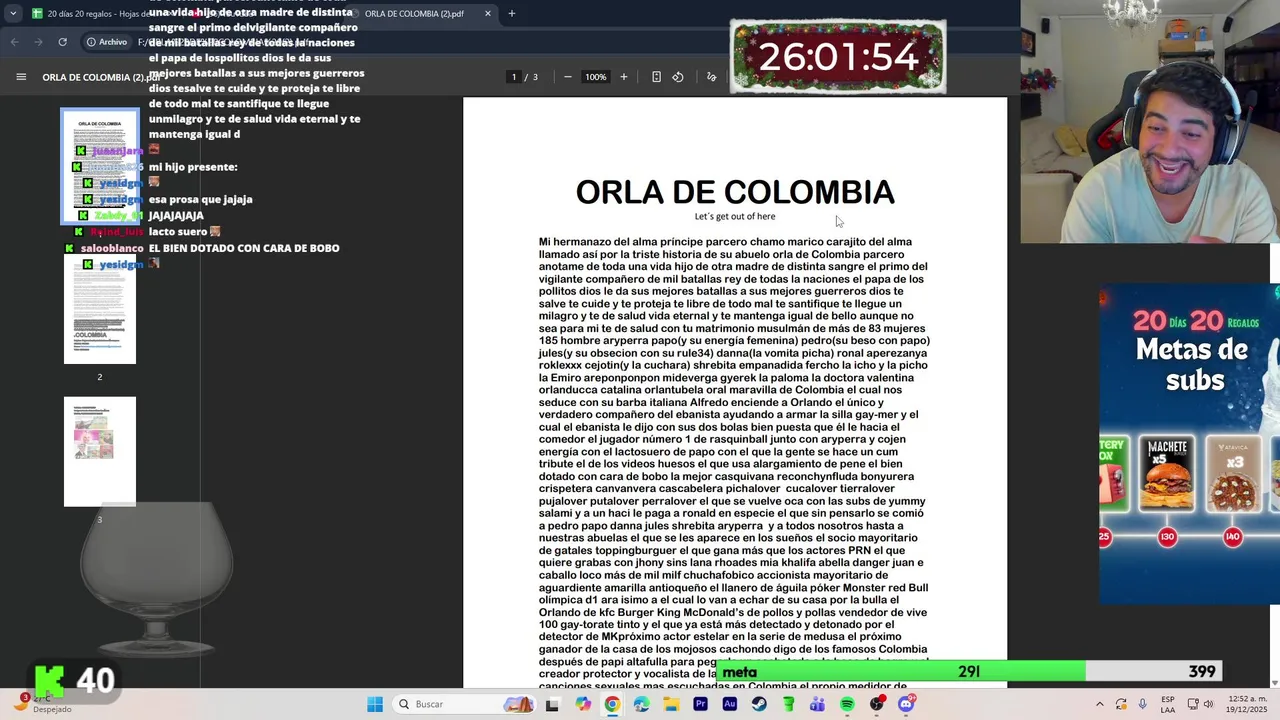
Task: Close the ORLA DE COLOMBIA pdf tab
Action: click(x=487, y=14)
